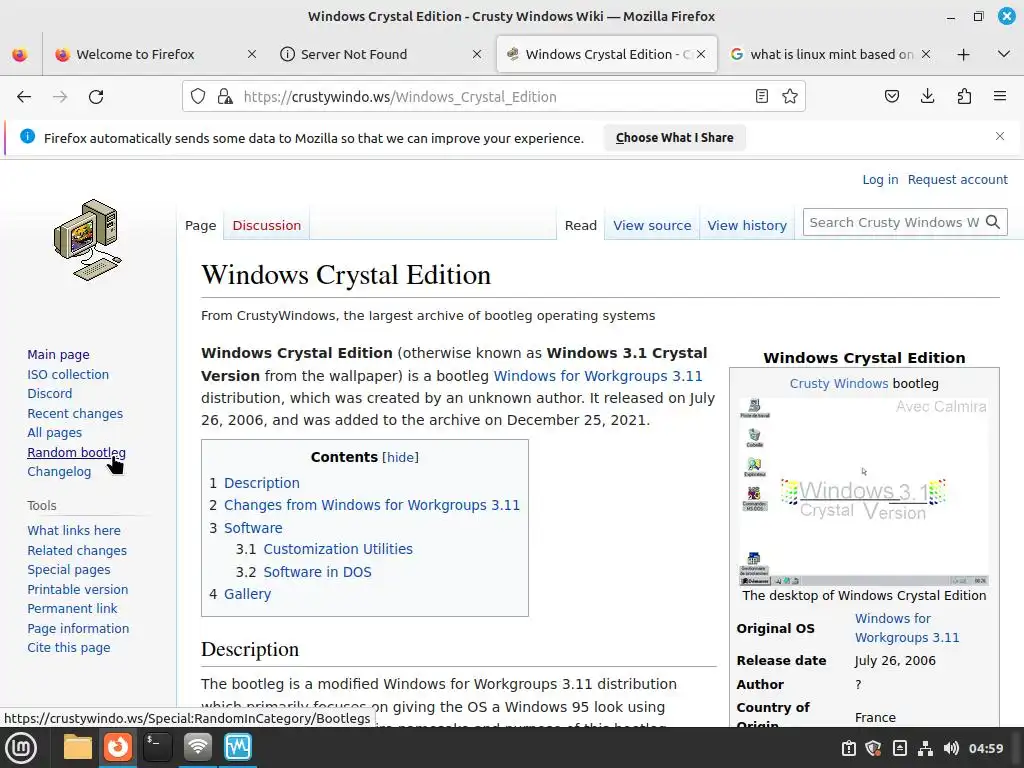
Task: Hide the Contents table
Action: coord(400,457)
